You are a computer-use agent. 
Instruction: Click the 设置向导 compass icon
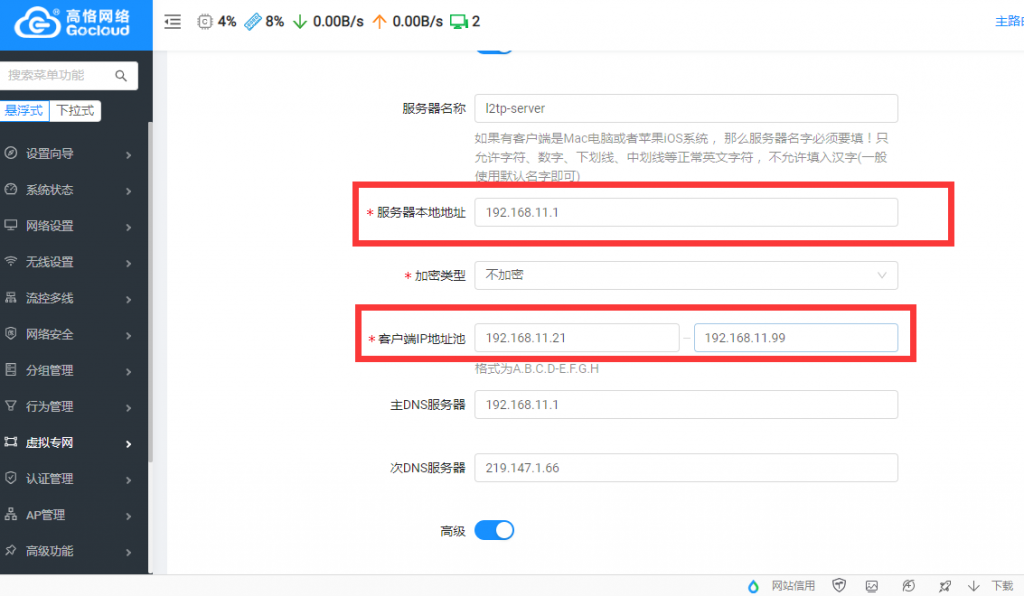point(10,153)
